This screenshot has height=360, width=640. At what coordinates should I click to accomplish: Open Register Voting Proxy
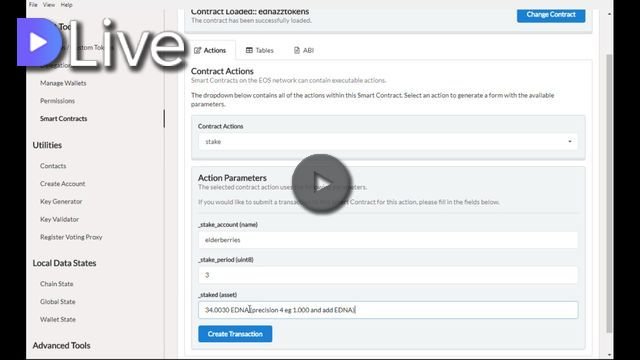pos(71,237)
